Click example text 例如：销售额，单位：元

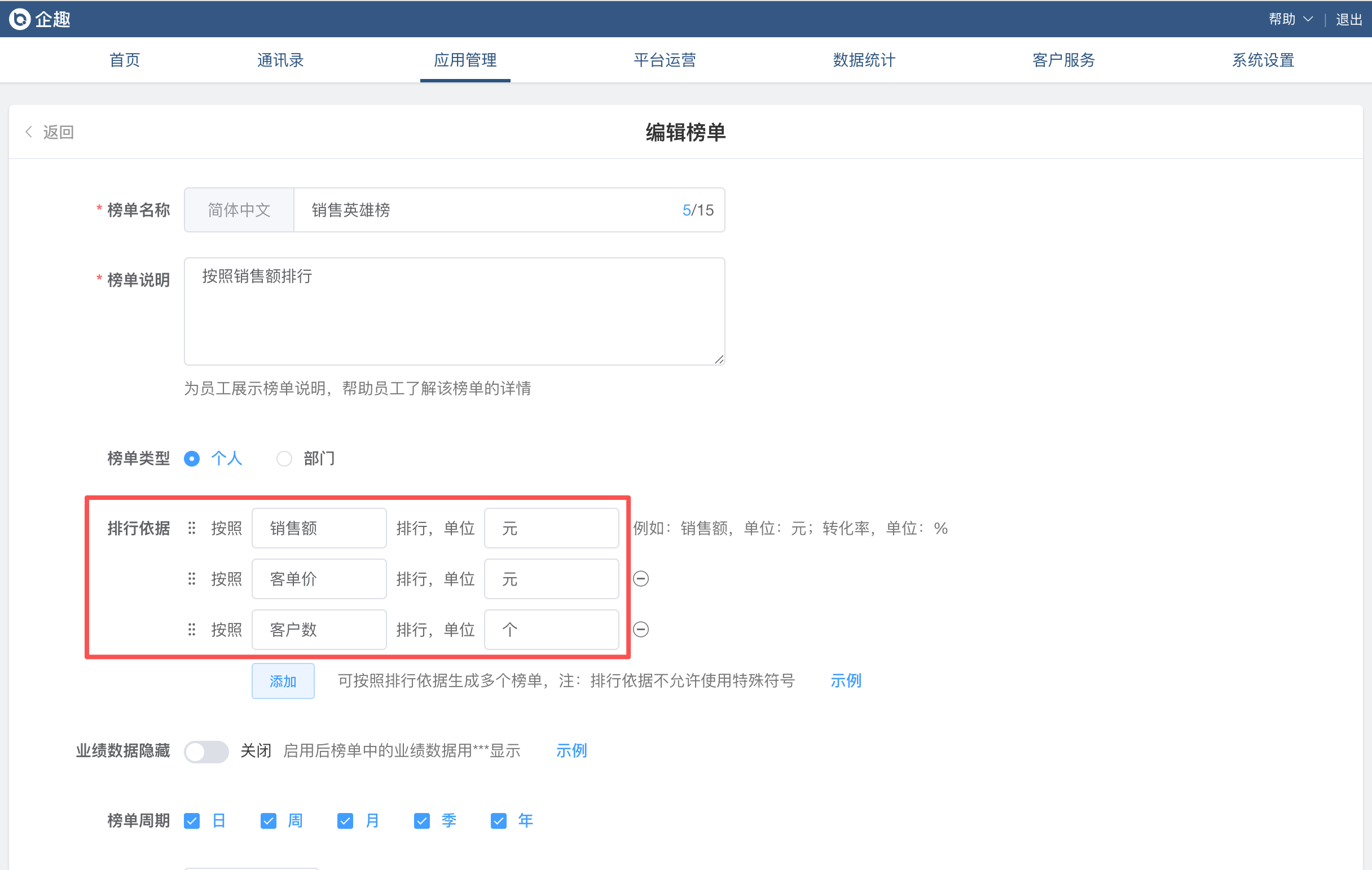791,528
